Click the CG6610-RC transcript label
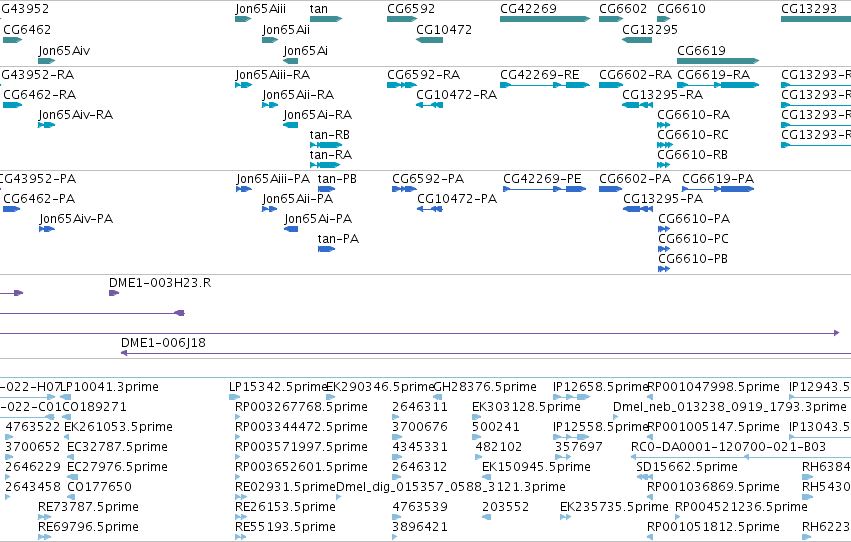Image resolution: width=851 pixels, height=542 pixels. [693, 135]
